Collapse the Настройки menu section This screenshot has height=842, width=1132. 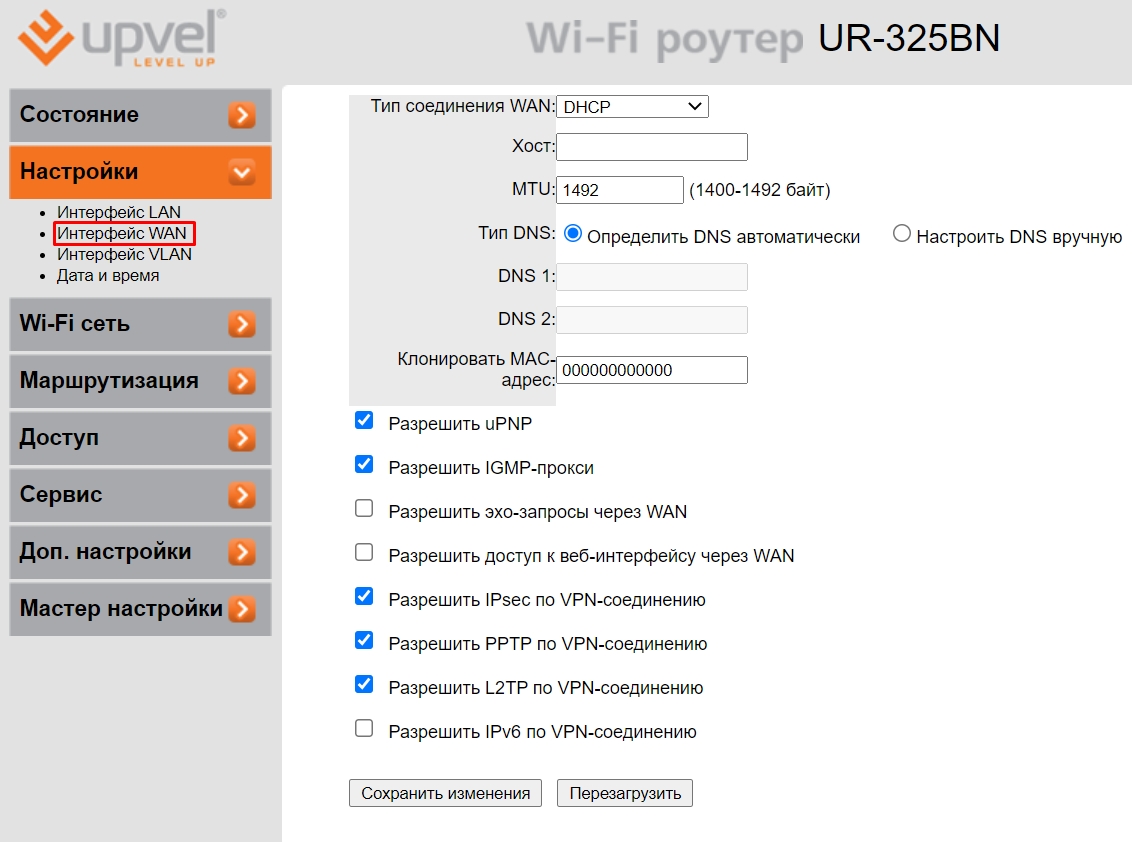(140, 172)
